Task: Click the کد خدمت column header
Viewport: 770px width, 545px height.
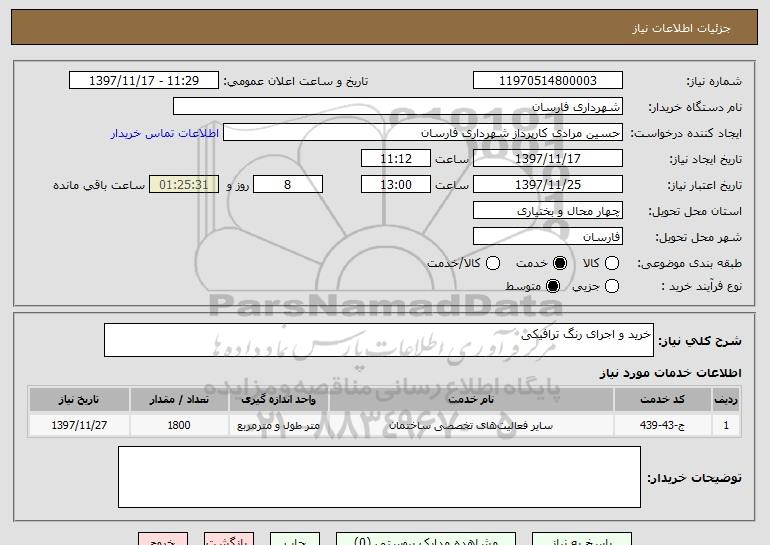Action: click(x=662, y=400)
